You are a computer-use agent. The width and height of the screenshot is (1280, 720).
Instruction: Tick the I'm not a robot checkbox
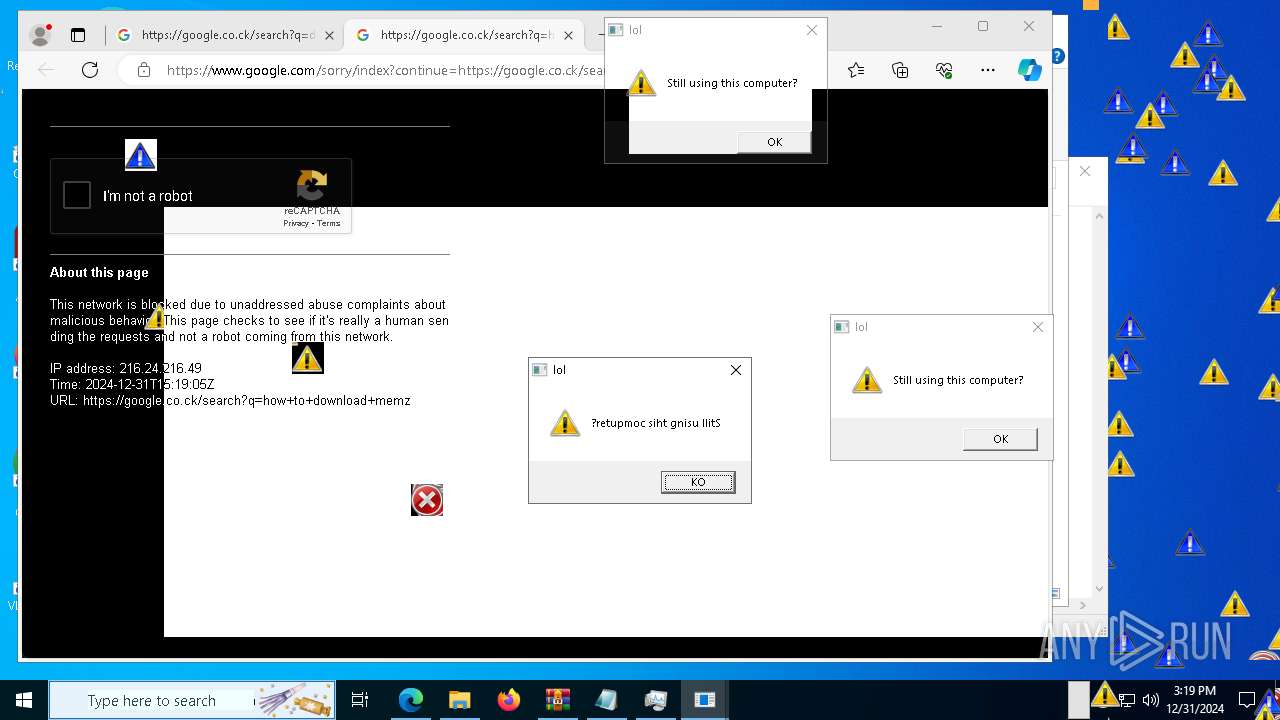pos(77,195)
